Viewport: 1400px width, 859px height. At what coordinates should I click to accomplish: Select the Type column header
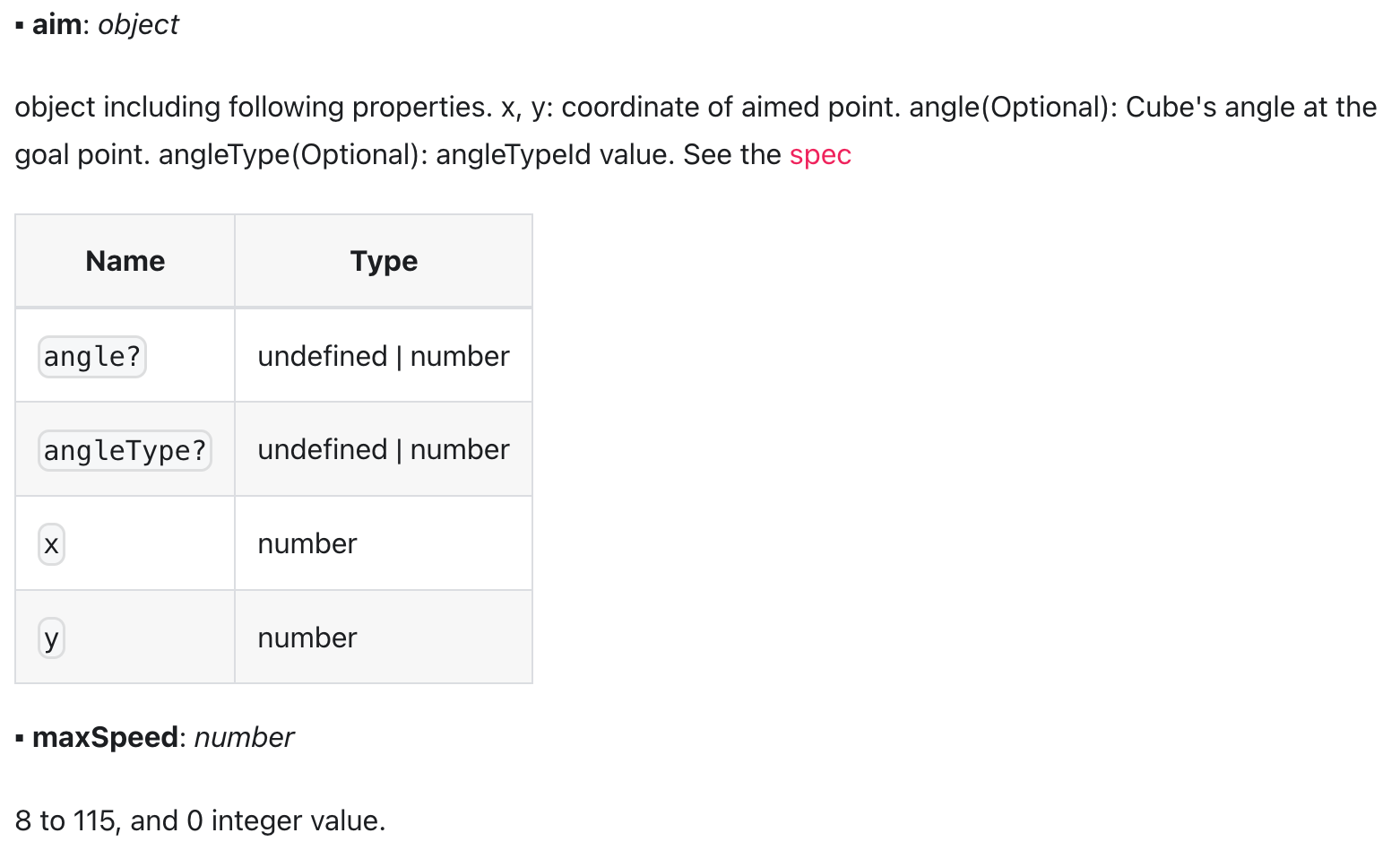click(x=384, y=261)
